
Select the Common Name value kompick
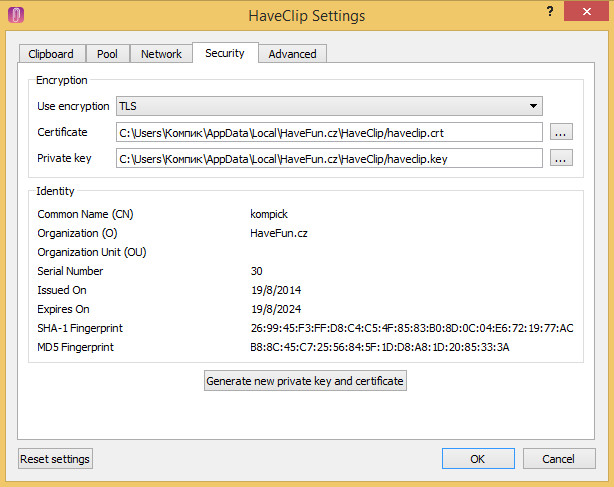pos(269,214)
